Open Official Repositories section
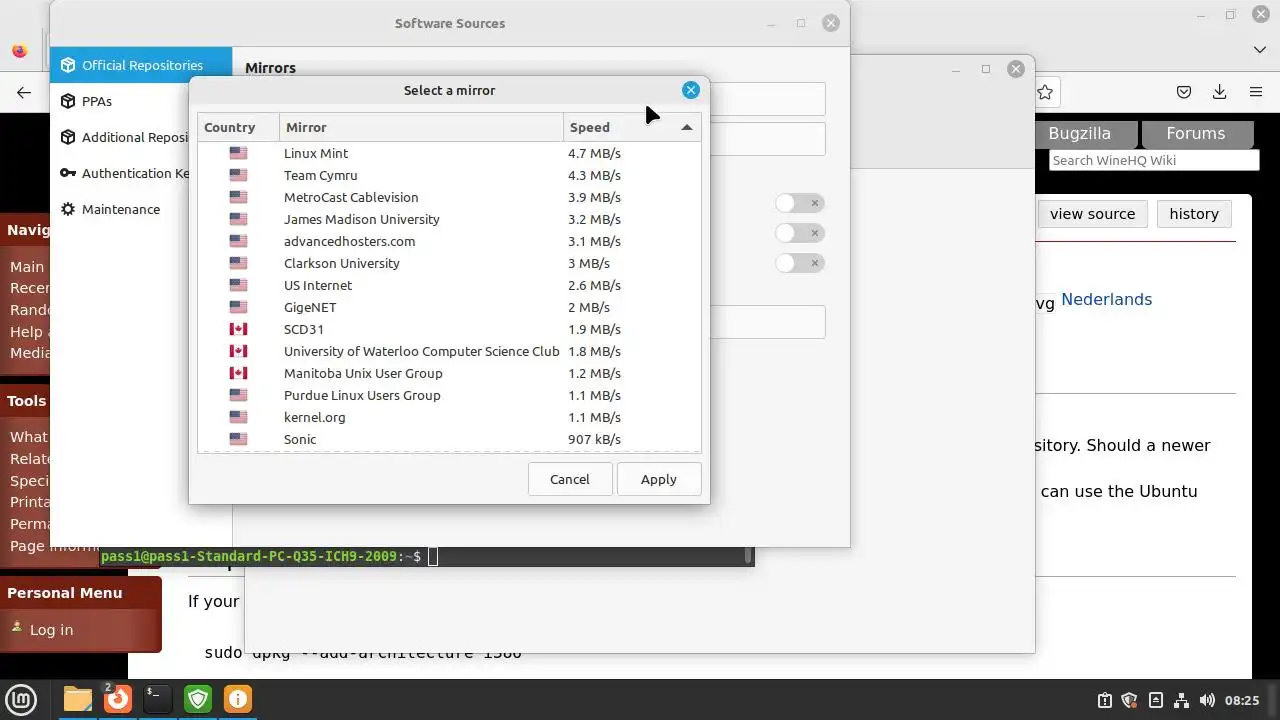The image size is (1280, 720). (141, 65)
